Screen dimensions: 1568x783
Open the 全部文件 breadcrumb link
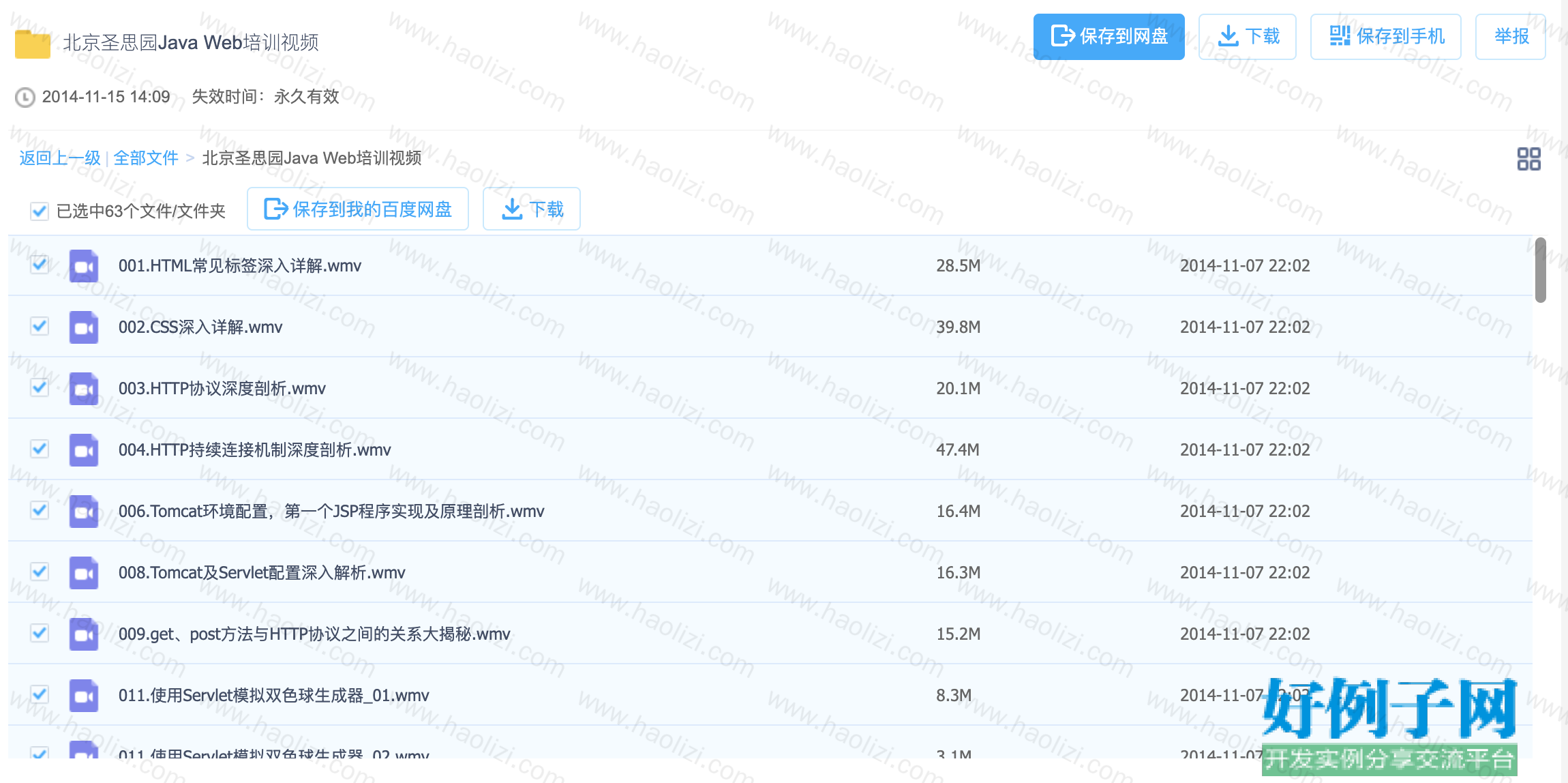tap(146, 158)
